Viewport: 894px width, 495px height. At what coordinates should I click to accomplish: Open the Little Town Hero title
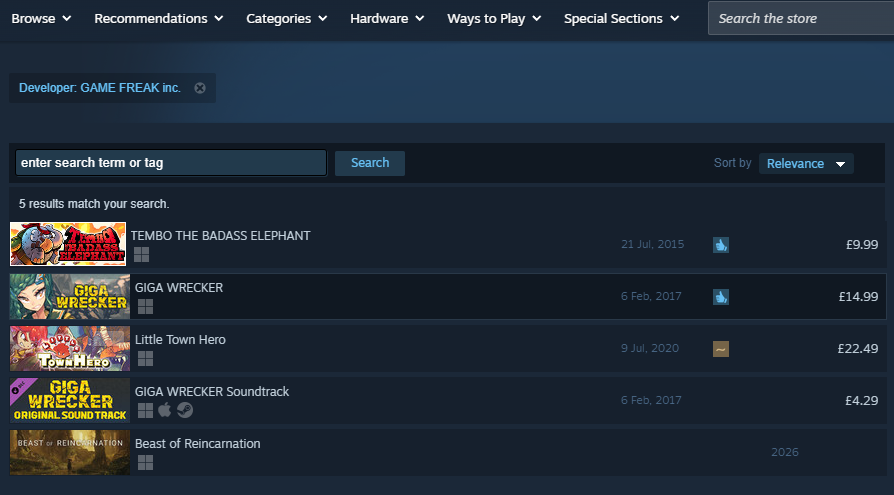[x=180, y=339]
